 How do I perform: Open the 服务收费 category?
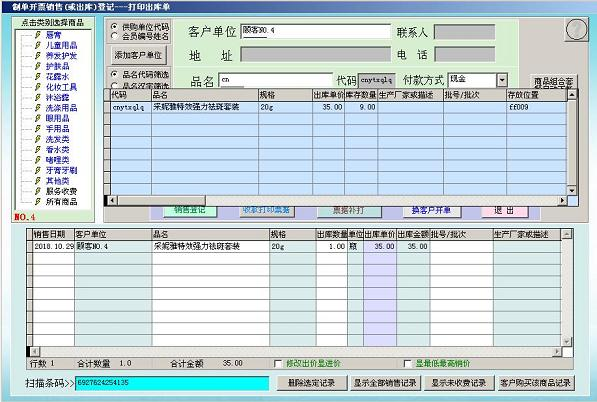(x=61, y=191)
